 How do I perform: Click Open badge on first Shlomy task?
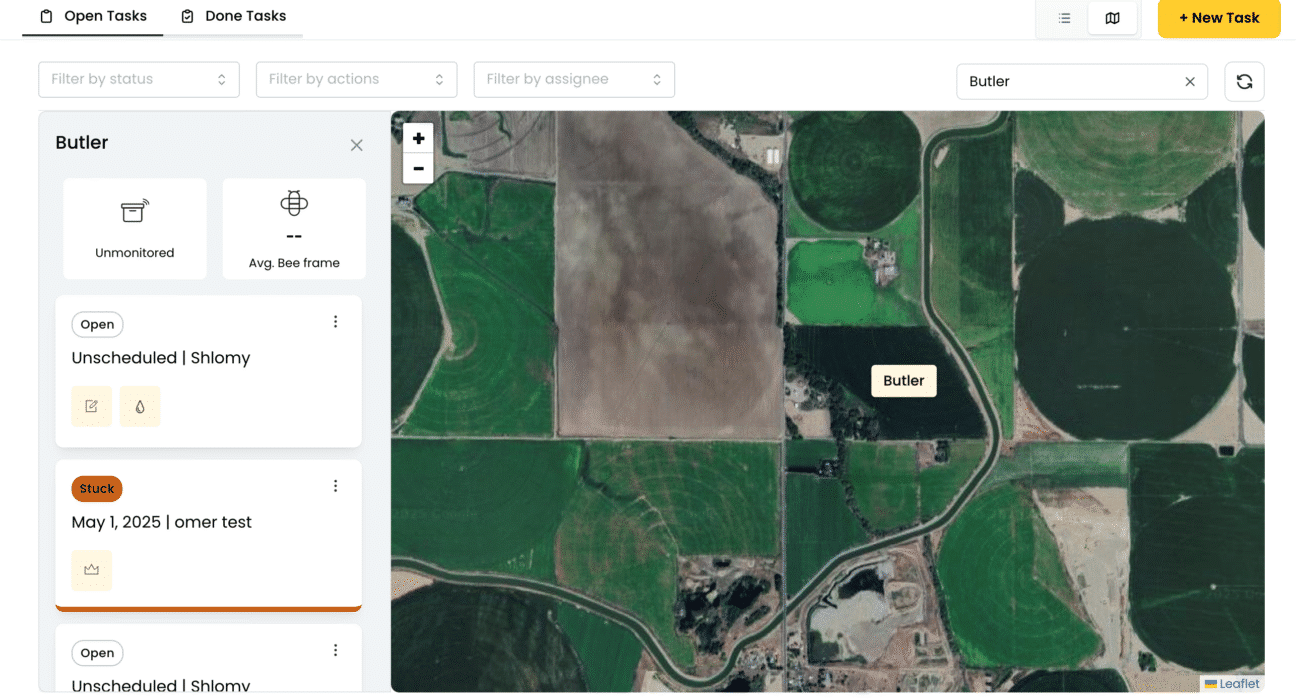[x=97, y=324]
